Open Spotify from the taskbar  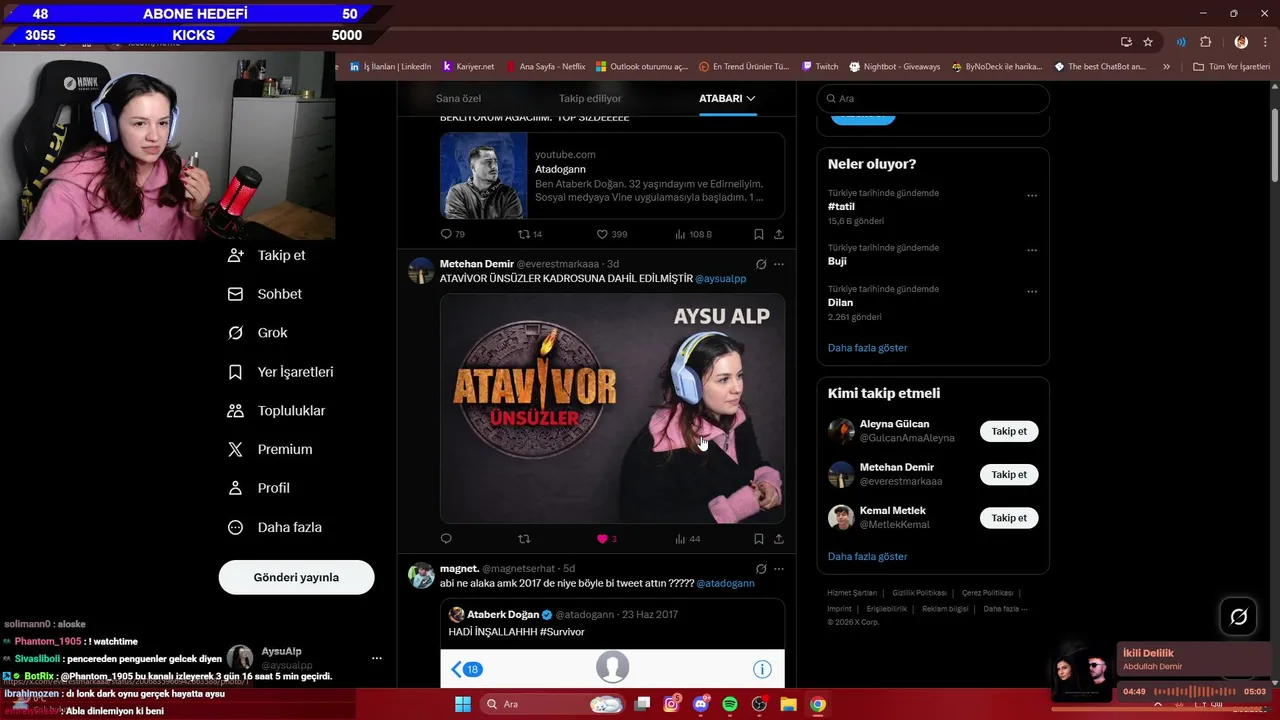(730, 704)
